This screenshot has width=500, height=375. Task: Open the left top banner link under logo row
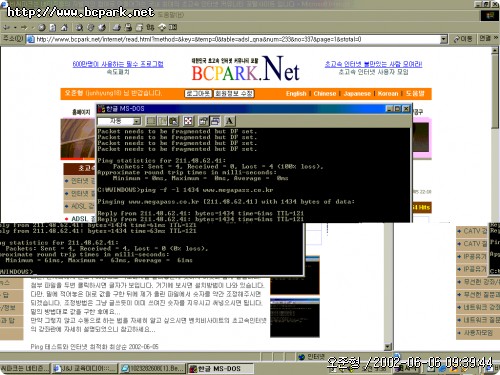tap(118, 64)
